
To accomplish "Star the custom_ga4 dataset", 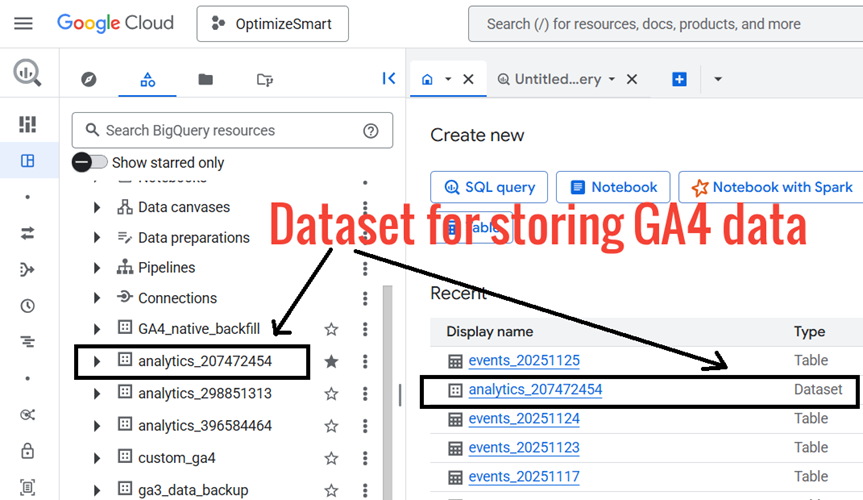I will [x=331, y=458].
